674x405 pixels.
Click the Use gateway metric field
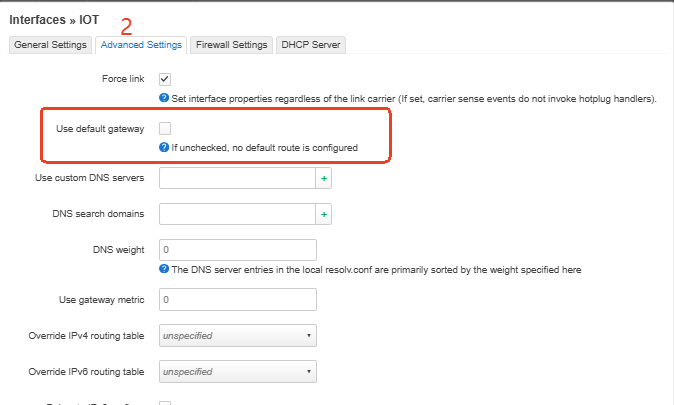pyautogui.click(x=238, y=299)
